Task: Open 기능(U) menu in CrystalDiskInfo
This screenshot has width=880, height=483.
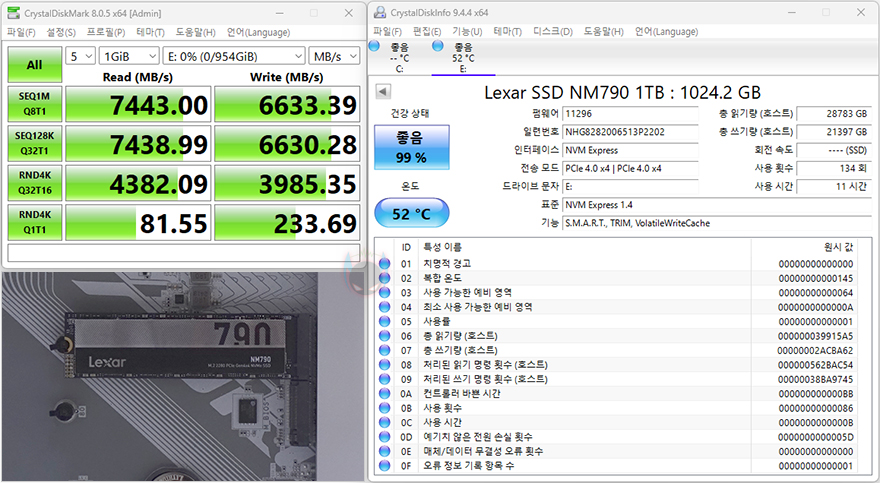Action: pos(468,31)
